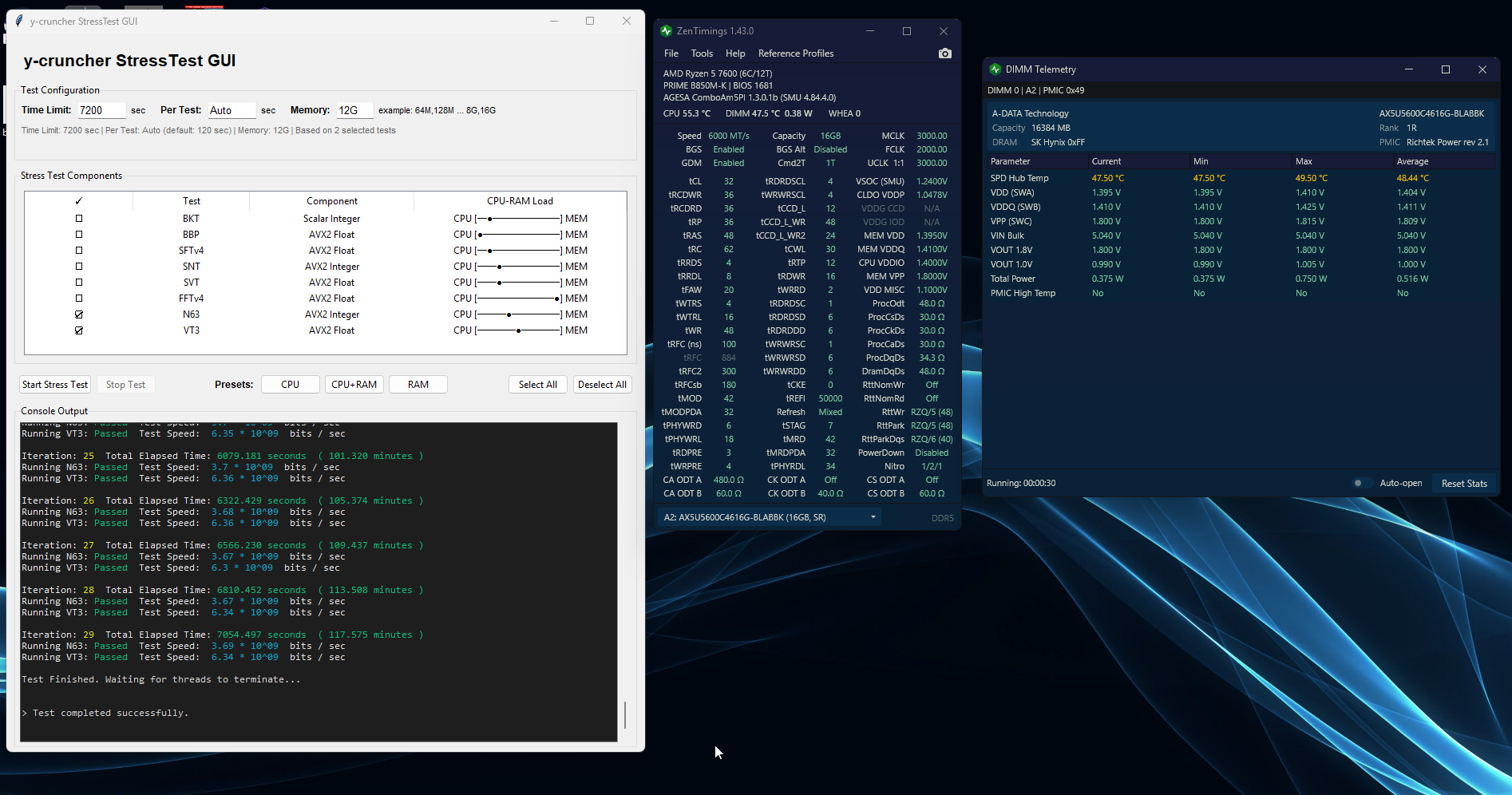Click the SNT CPU-MEM load slider
1512x795 pixels.
(519, 267)
